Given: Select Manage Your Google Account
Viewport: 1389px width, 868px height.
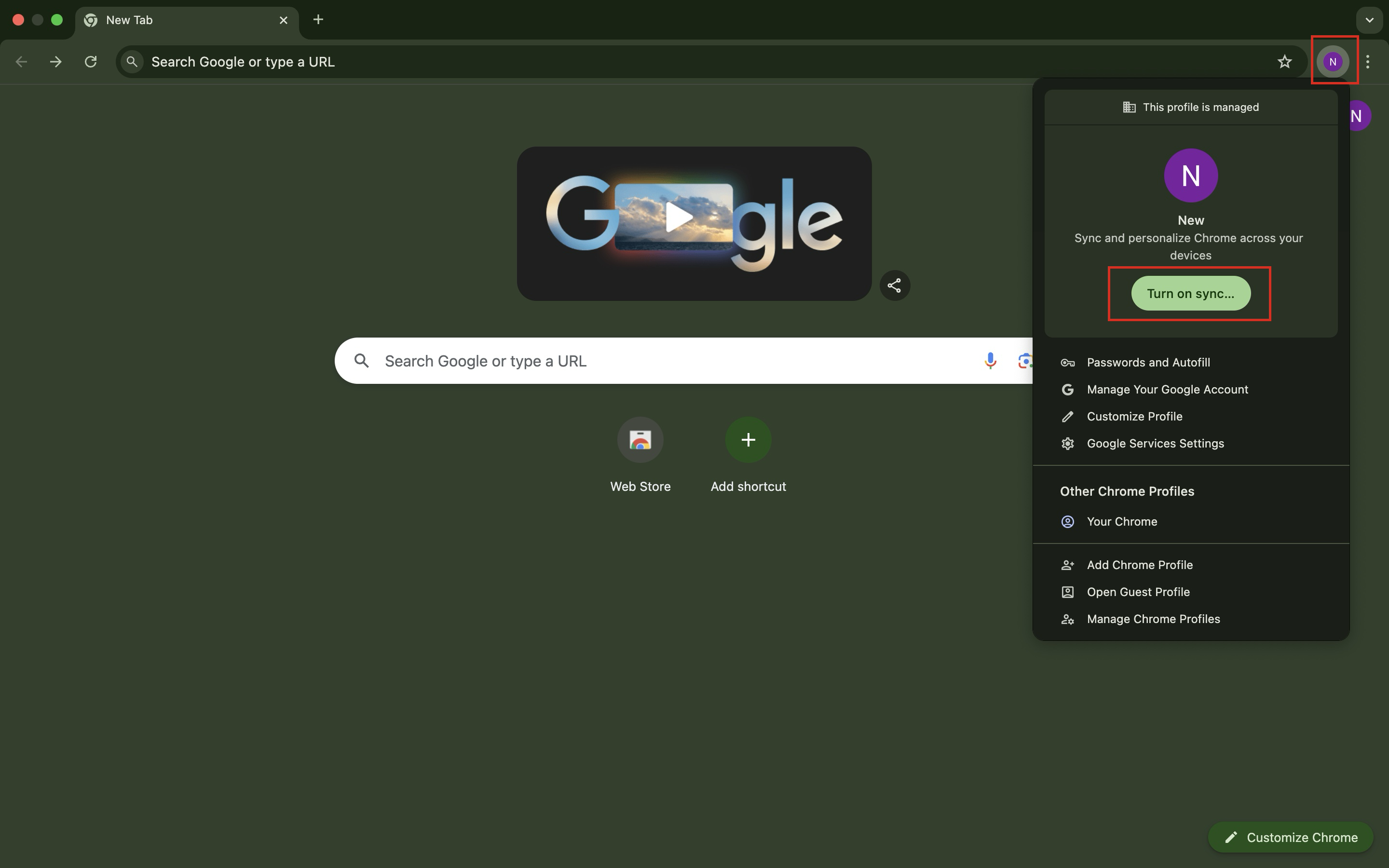Looking at the screenshot, I should [x=1167, y=389].
